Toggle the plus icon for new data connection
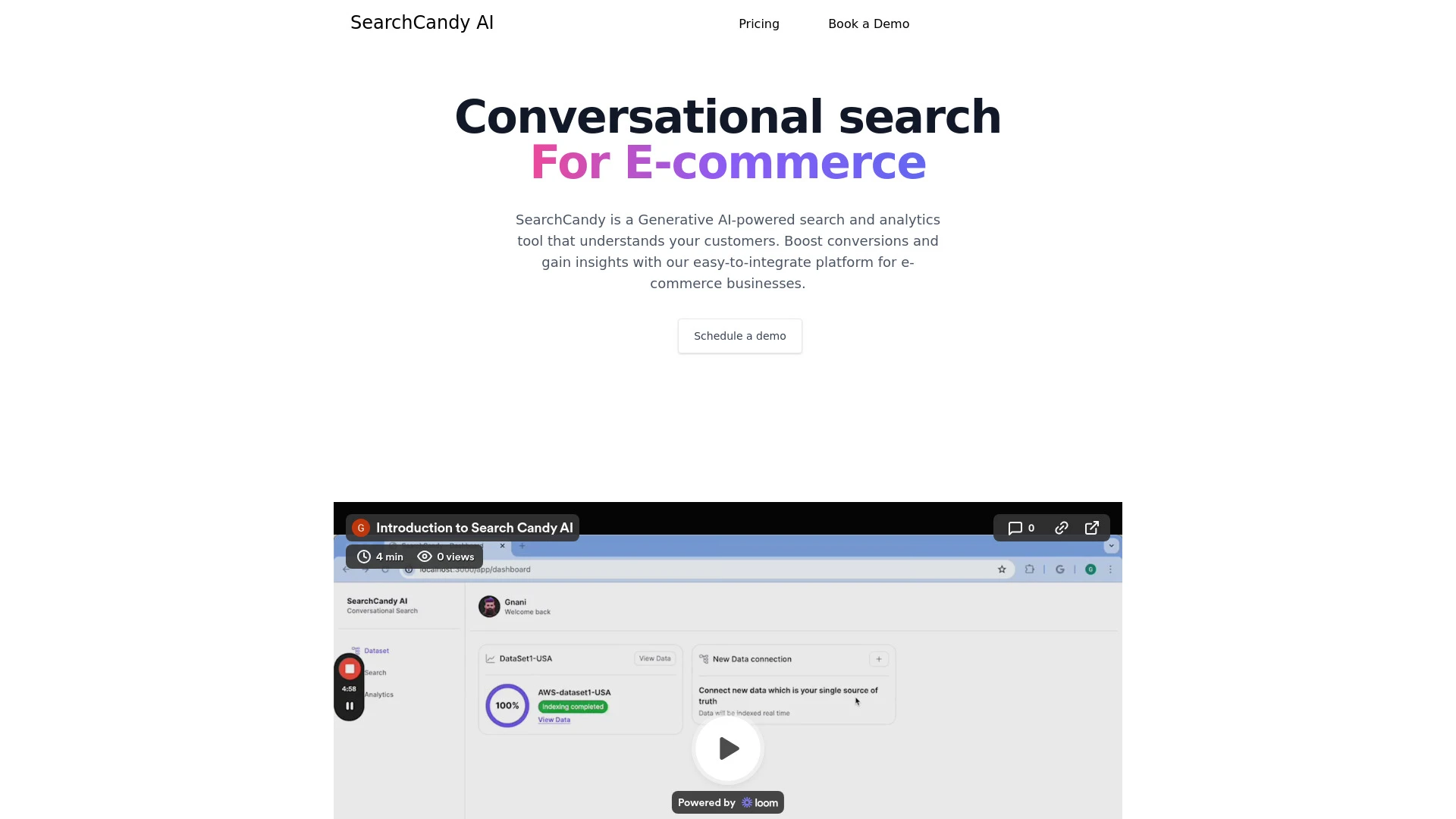1456x819 pixels. click(878, 659)
